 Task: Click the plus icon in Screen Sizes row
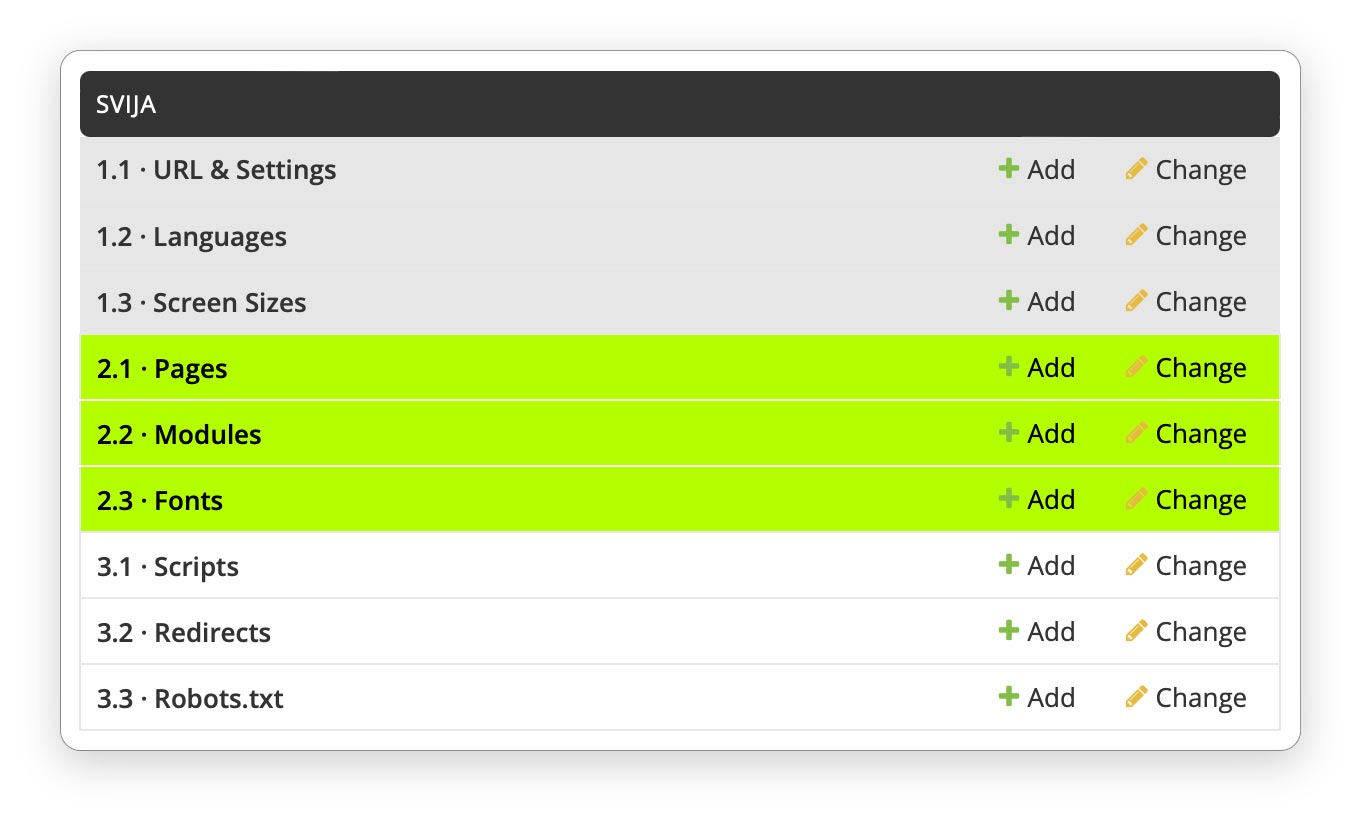1008,301
